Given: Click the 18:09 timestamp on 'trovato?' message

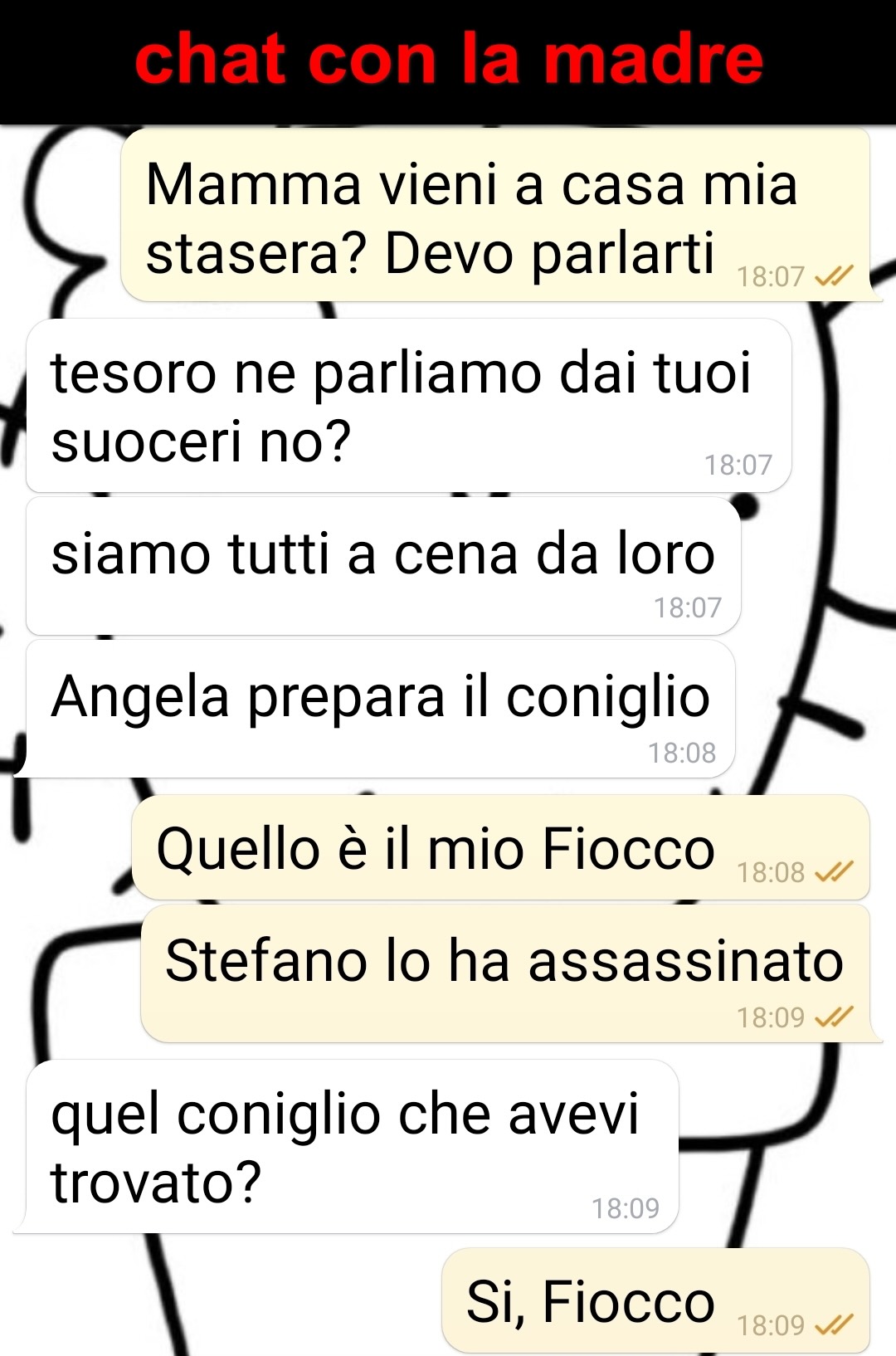Looking at the screenshot, I should pos(626,1208).
